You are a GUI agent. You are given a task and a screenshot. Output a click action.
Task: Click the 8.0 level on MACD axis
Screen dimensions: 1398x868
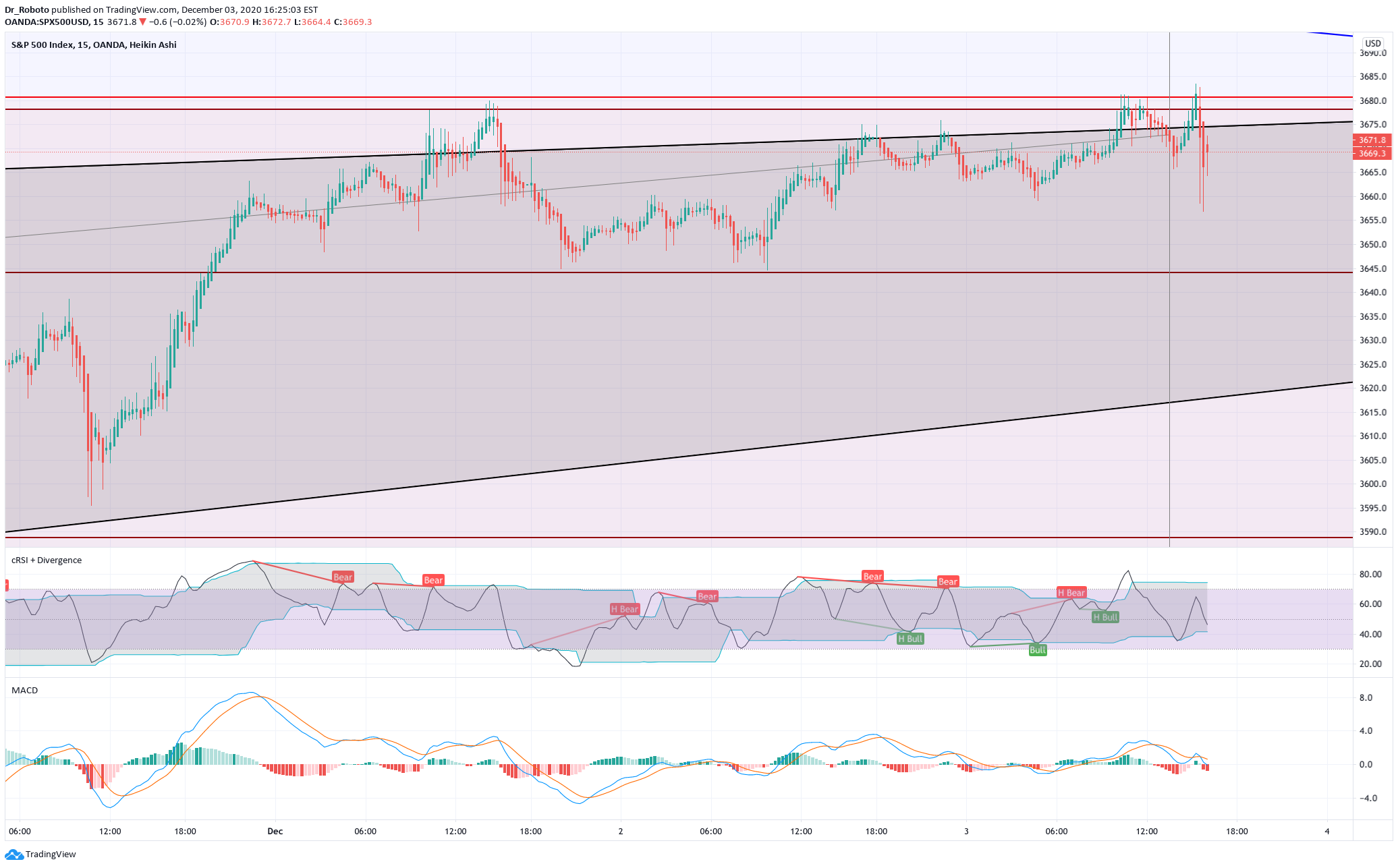tap(1366, 698)
